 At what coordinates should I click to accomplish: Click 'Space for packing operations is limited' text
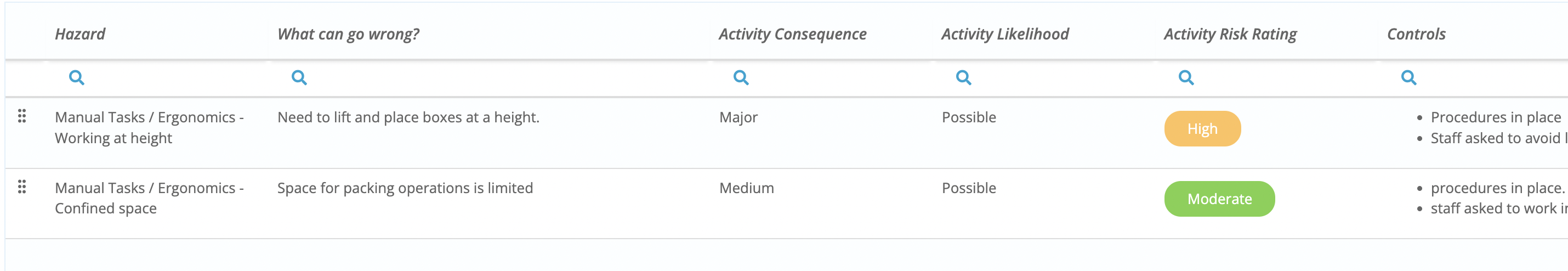tap(405, 188)
